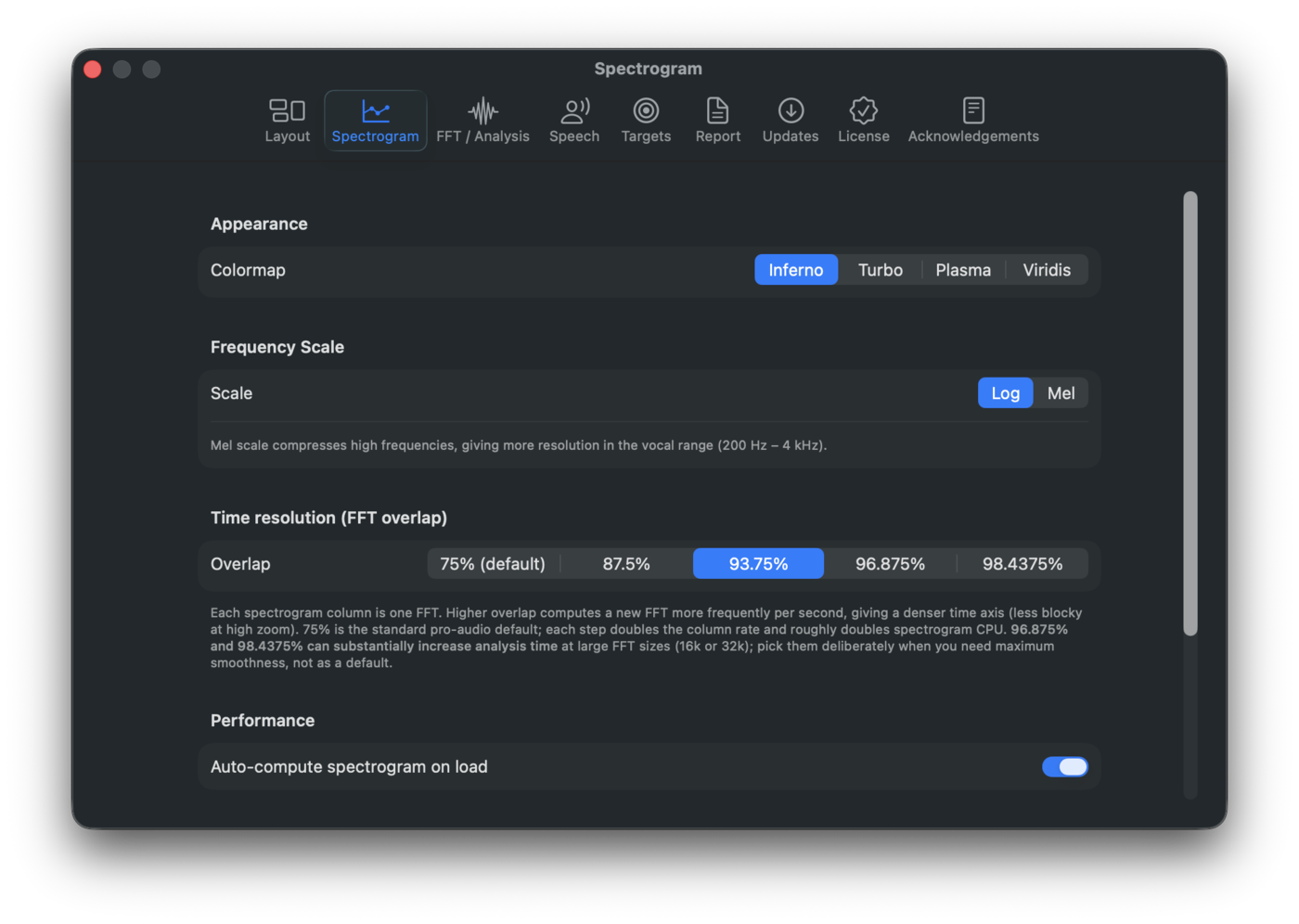Select the Log frequency scale

click(x=1006, y=393)
